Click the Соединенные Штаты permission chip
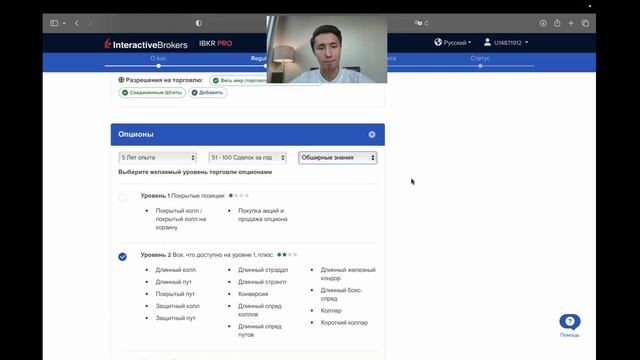The height and width of the screenshot is (360, 640). tap(152, 93)
